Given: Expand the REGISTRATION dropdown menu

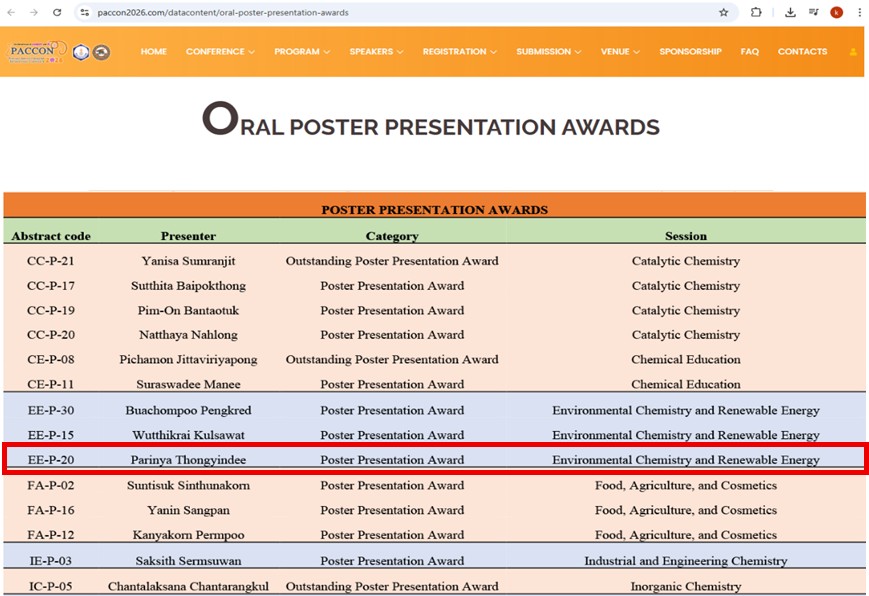Looking at the screenshot, I should click(459, 52).
